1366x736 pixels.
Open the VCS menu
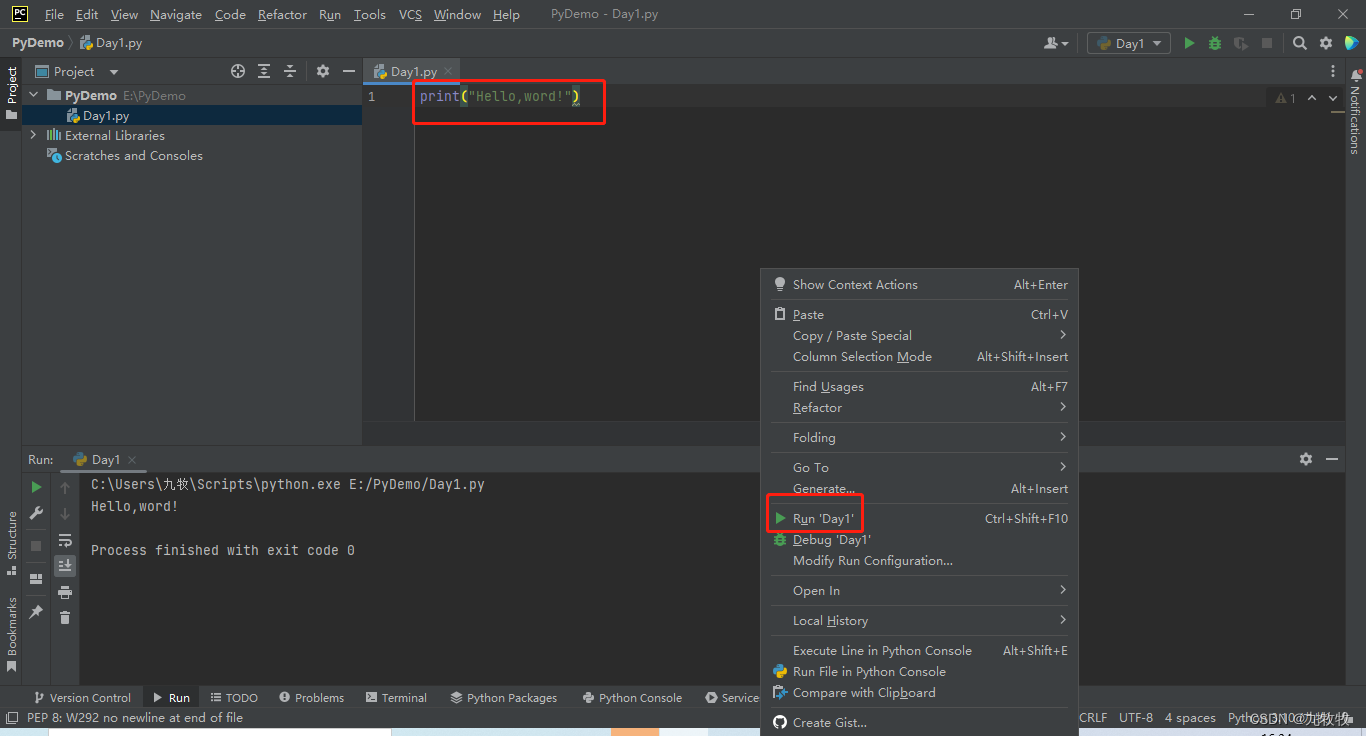pyautogui.click(x=410, y=15)
